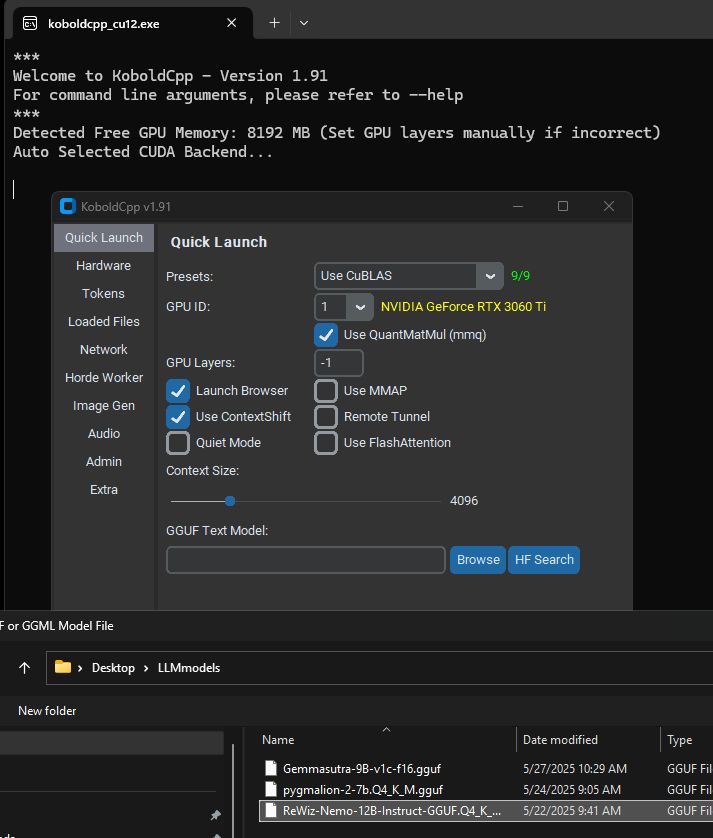Uncheck Use QuantMatMul (mmq)
This screenshot has height=838, width=713.
coord(326,335)
